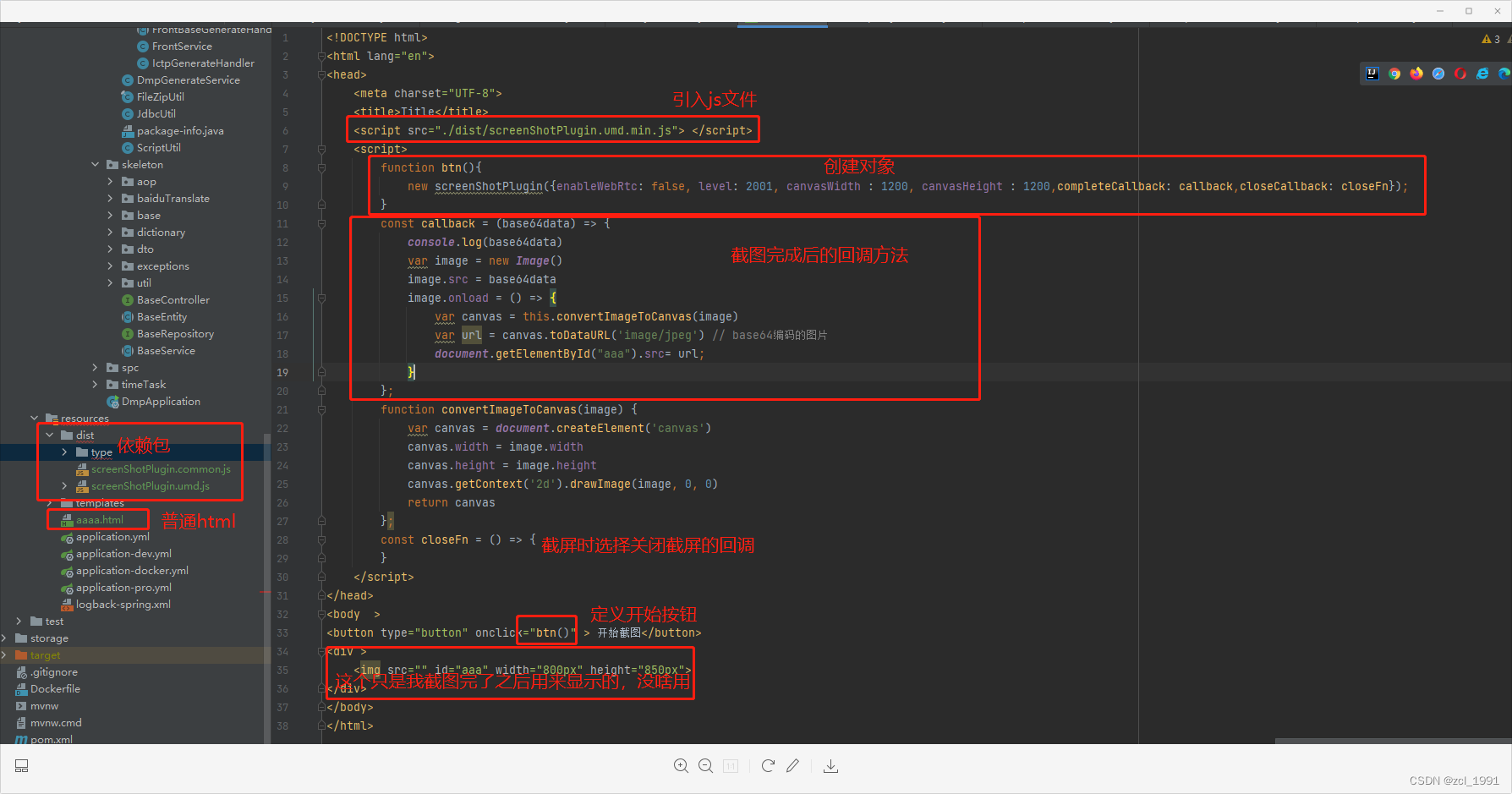
Task: Fold convertImageToCanvas function at line 21
Action: (321, 410)
